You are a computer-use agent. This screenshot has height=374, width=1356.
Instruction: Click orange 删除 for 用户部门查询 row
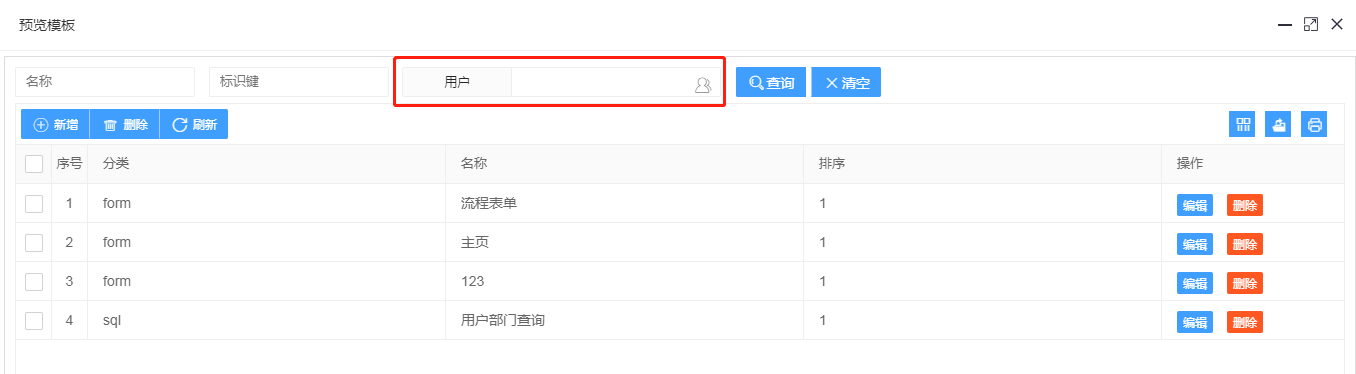tap(1245, 322)
